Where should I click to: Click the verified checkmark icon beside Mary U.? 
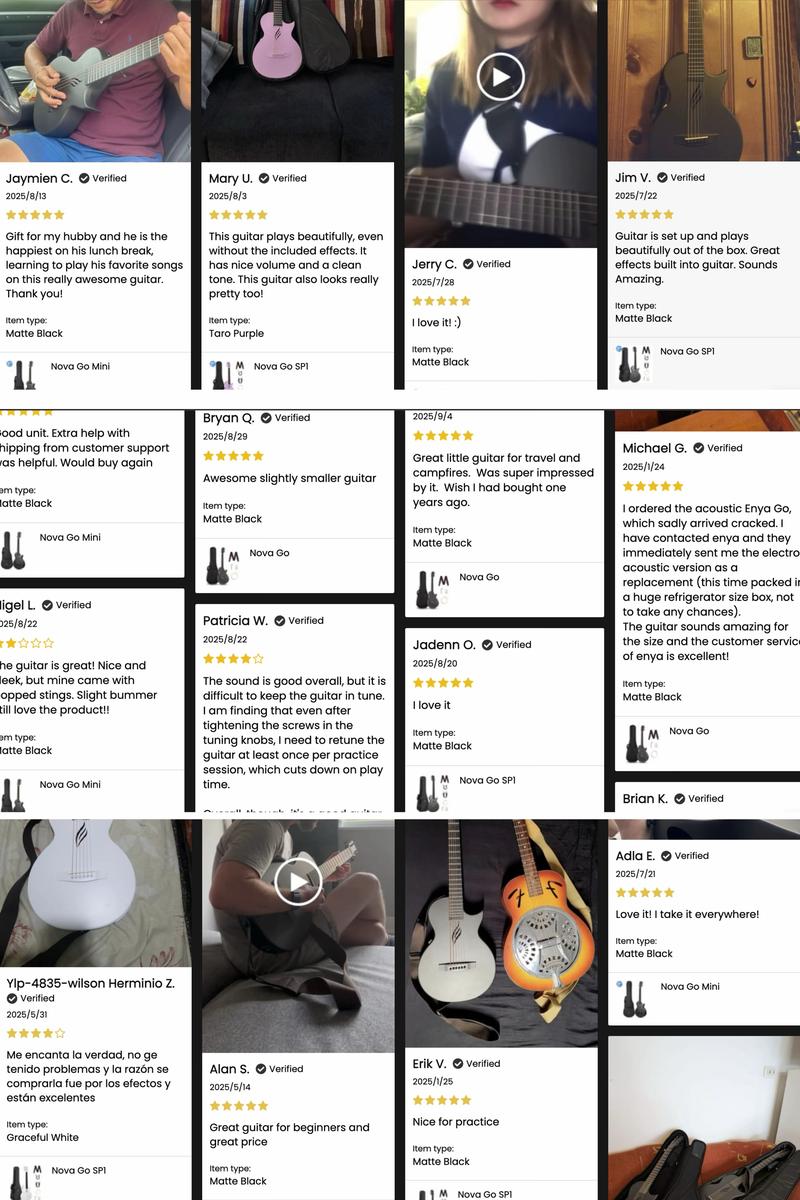click(264, 178)
